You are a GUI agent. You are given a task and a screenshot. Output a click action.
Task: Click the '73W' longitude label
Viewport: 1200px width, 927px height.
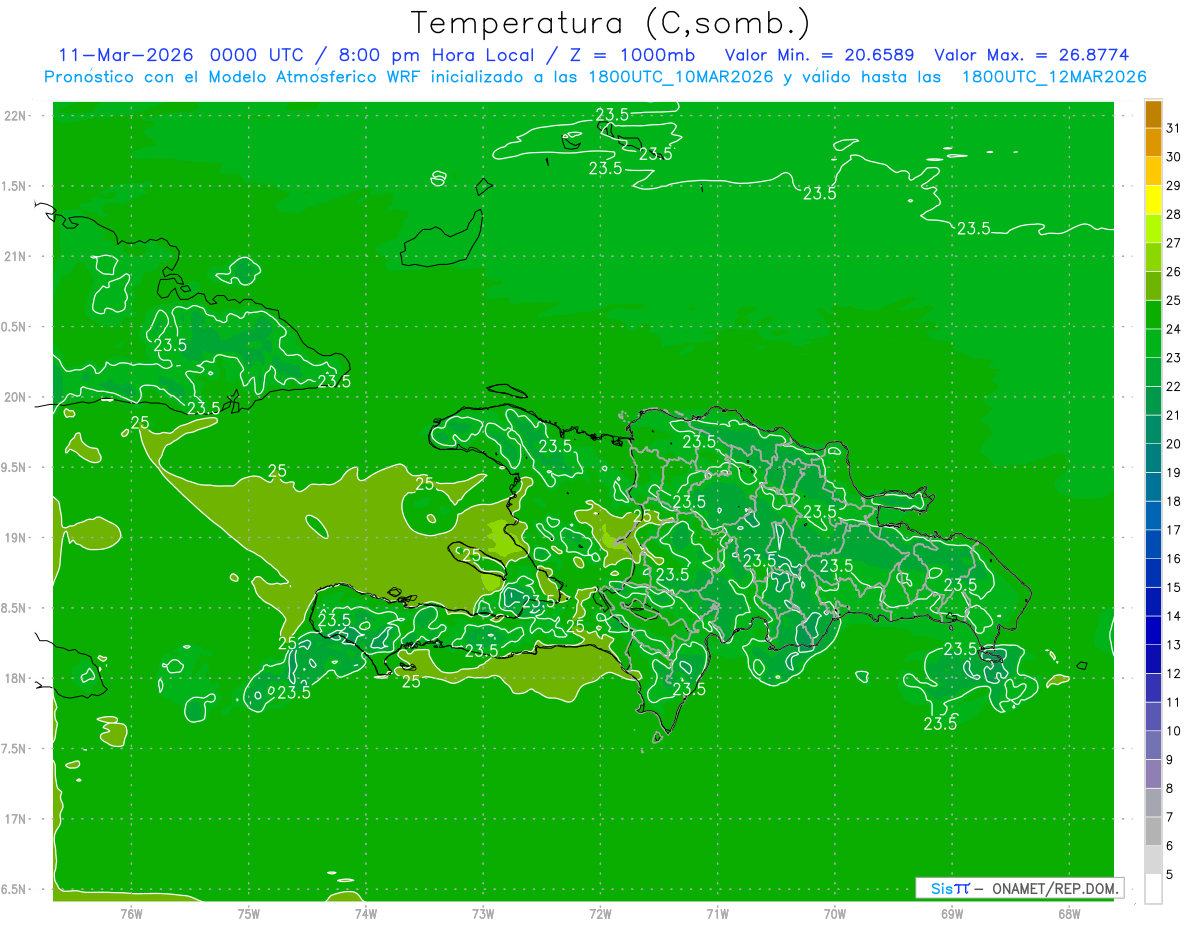click(x=483, y=914)
